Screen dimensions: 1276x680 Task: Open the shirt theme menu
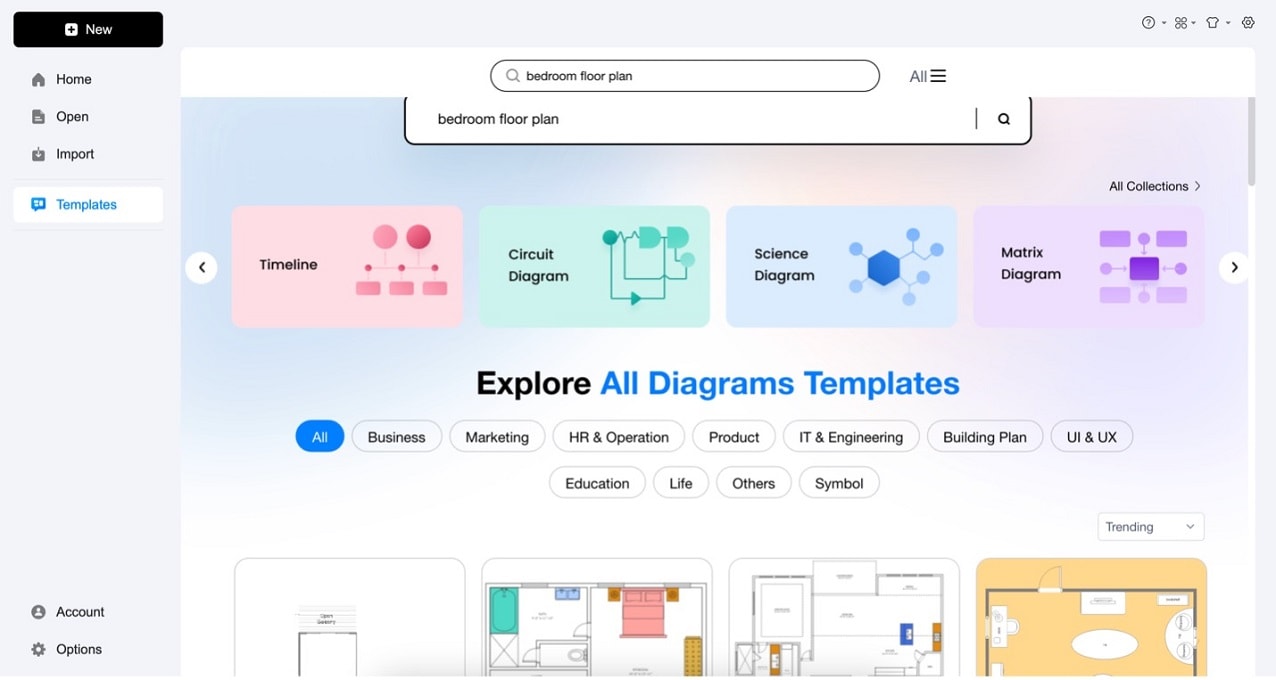[x=1213, y=22]
